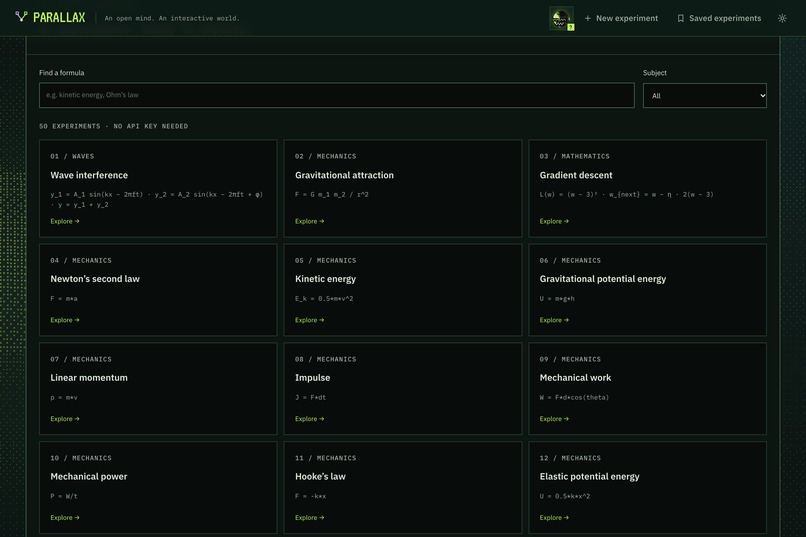Click the 03 / MATHEMATICS category label
The height and width of the screenshot is (537, 806).
575,156
